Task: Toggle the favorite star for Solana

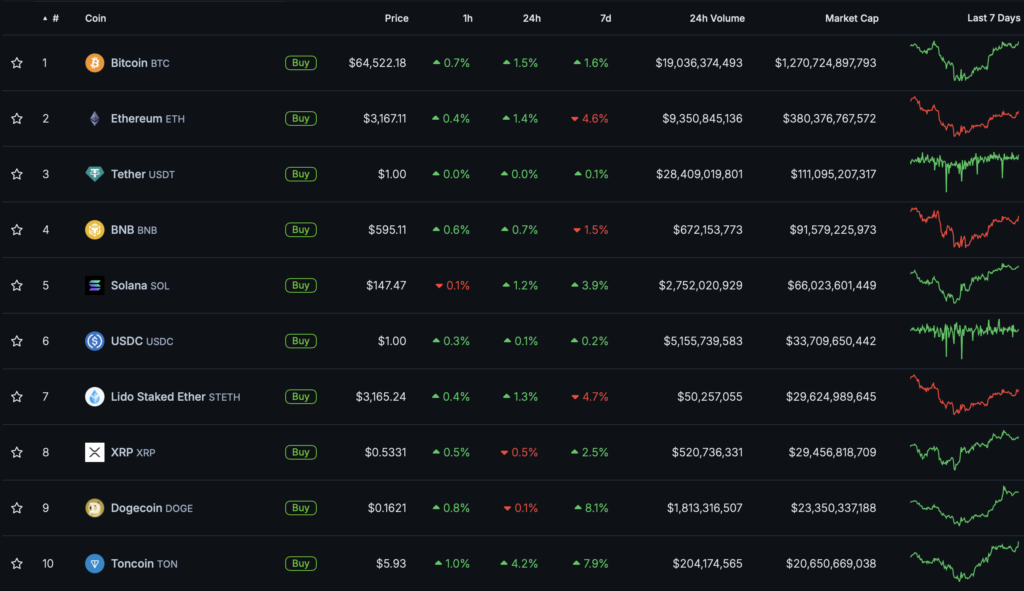Action: coord(17,285)
